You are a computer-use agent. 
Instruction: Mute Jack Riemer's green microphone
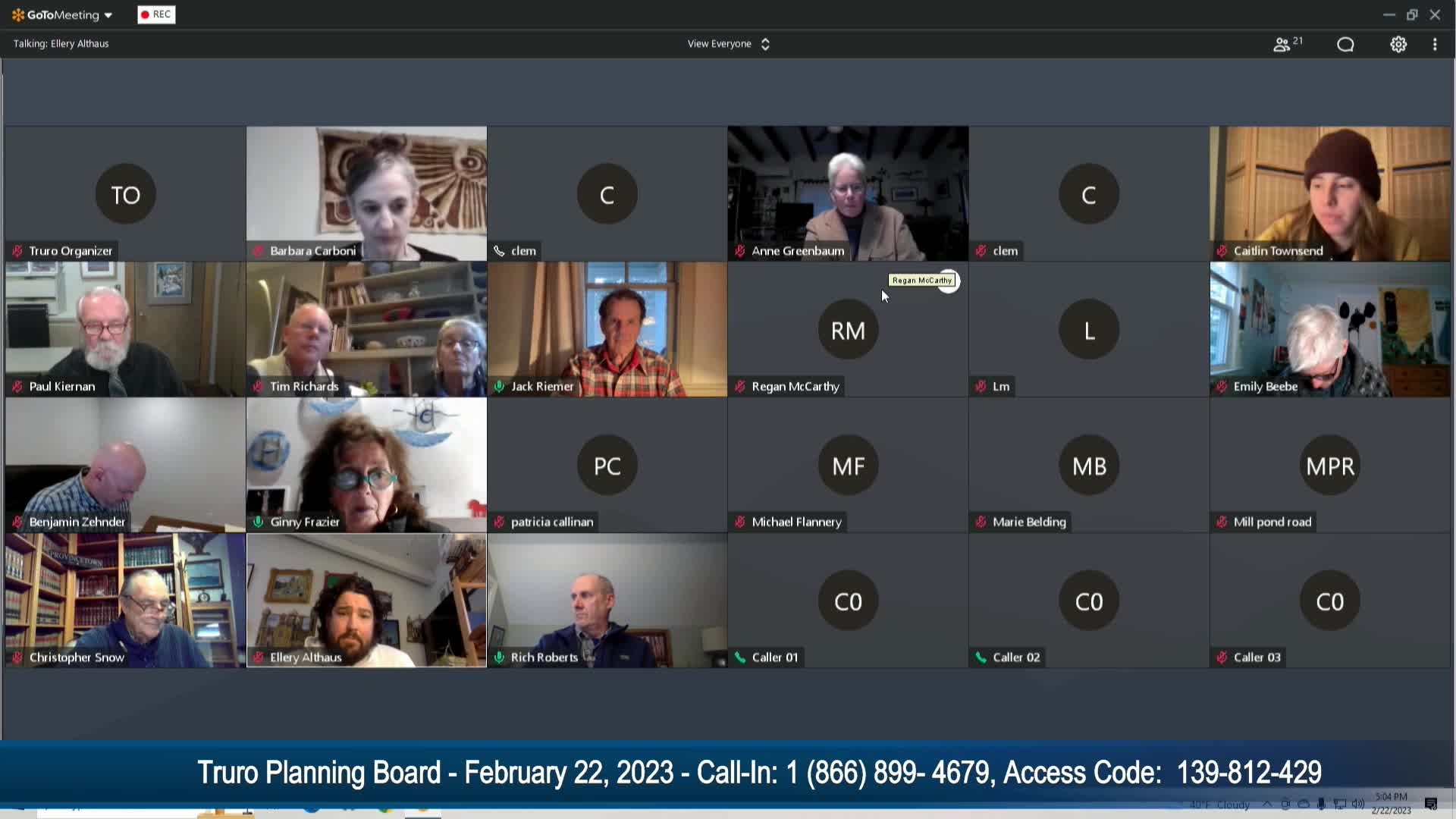(x=499, y=386)
